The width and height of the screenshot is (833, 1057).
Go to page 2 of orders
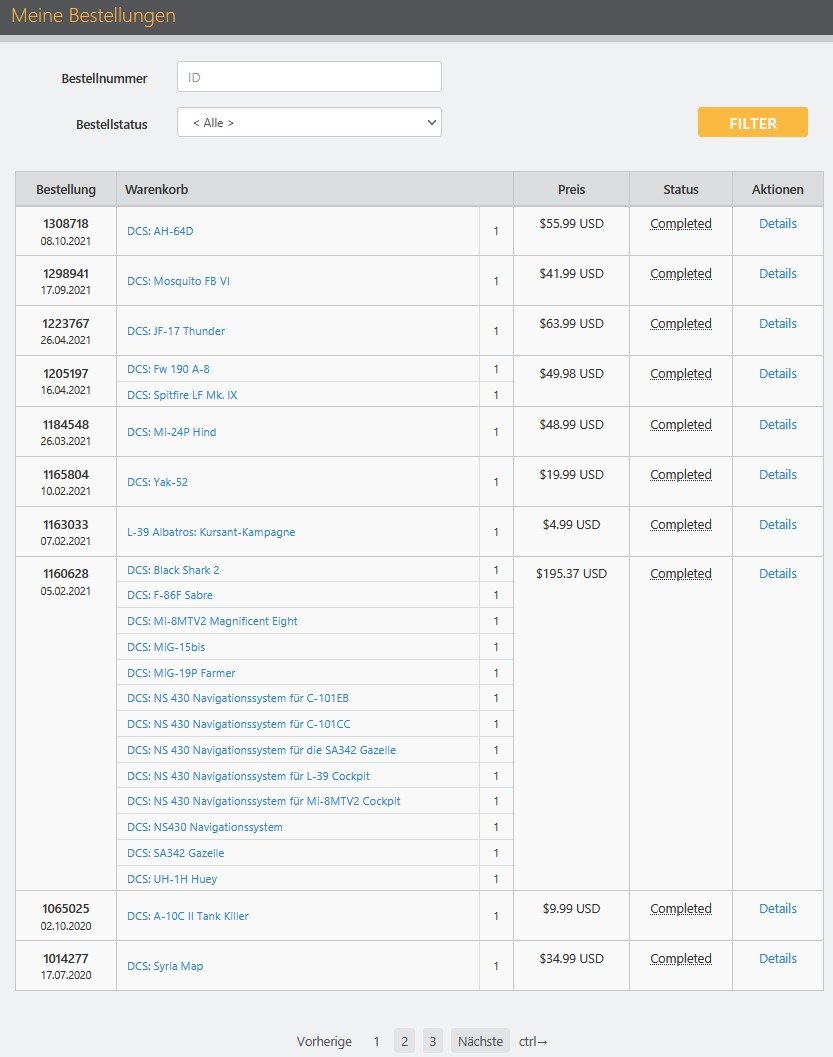coord(404,1041)
